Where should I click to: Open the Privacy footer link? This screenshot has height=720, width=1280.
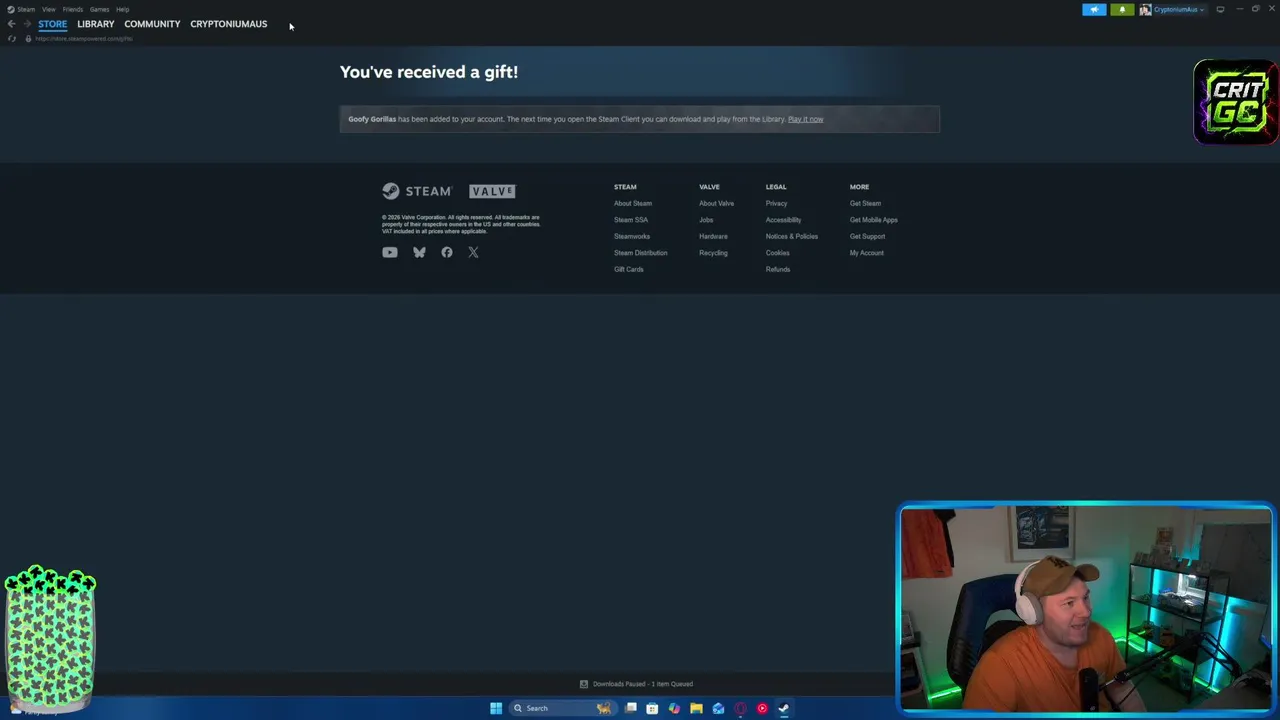click(777, 203)
